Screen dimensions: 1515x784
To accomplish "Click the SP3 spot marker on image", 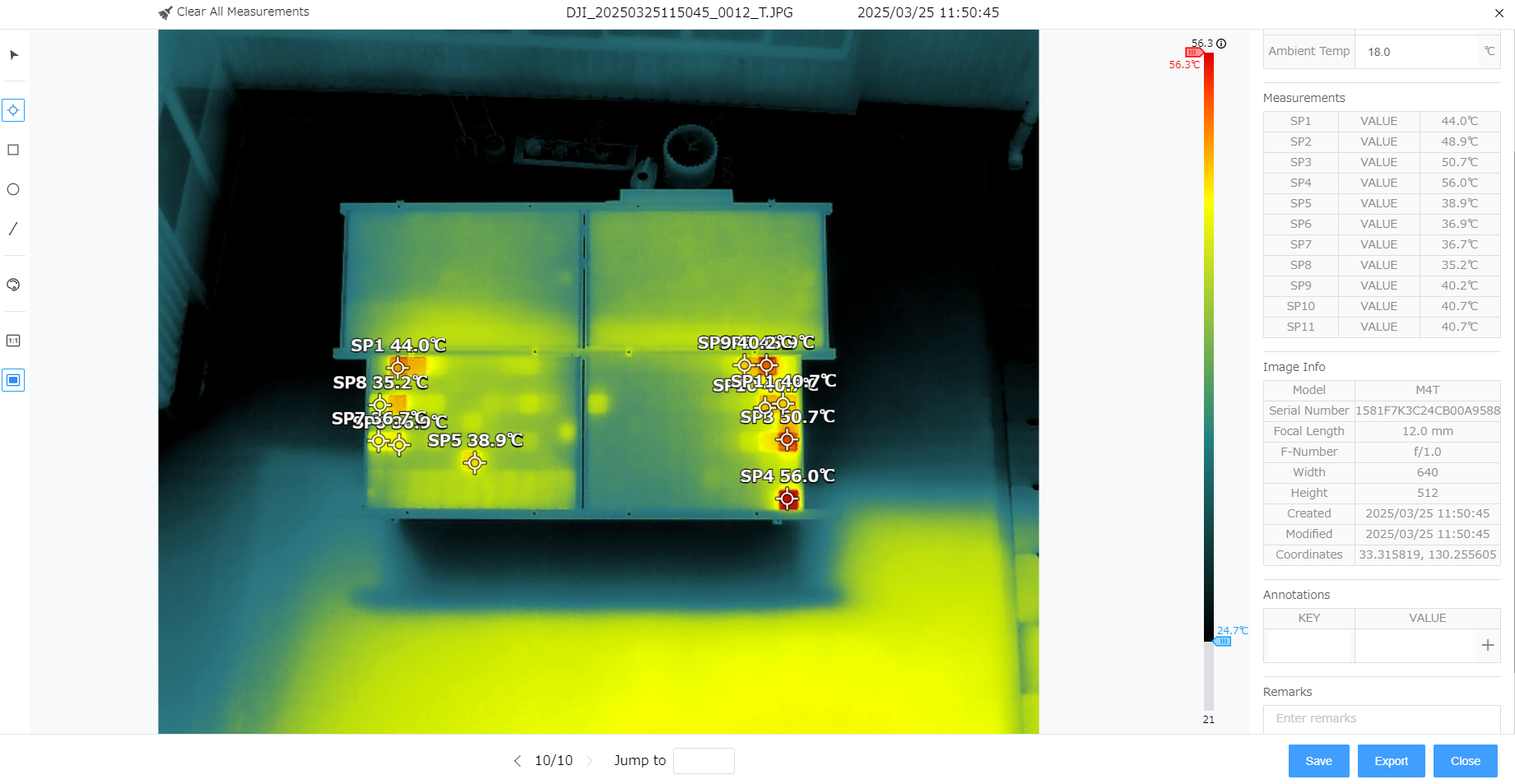I will click(788, 440).
